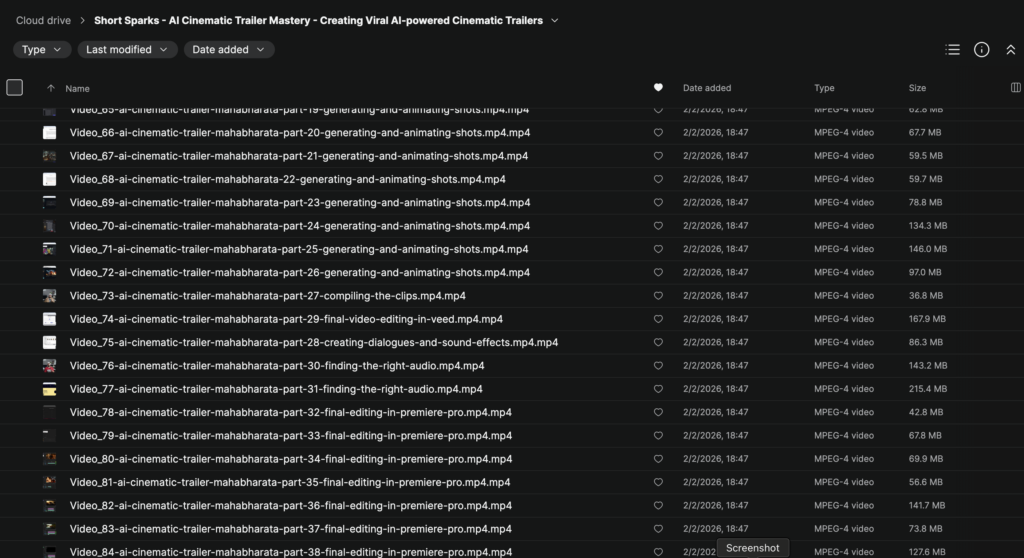Screen dimensions: 1024x558
Task: Tick the select-all checkbox in header
Action: (15, 88)
